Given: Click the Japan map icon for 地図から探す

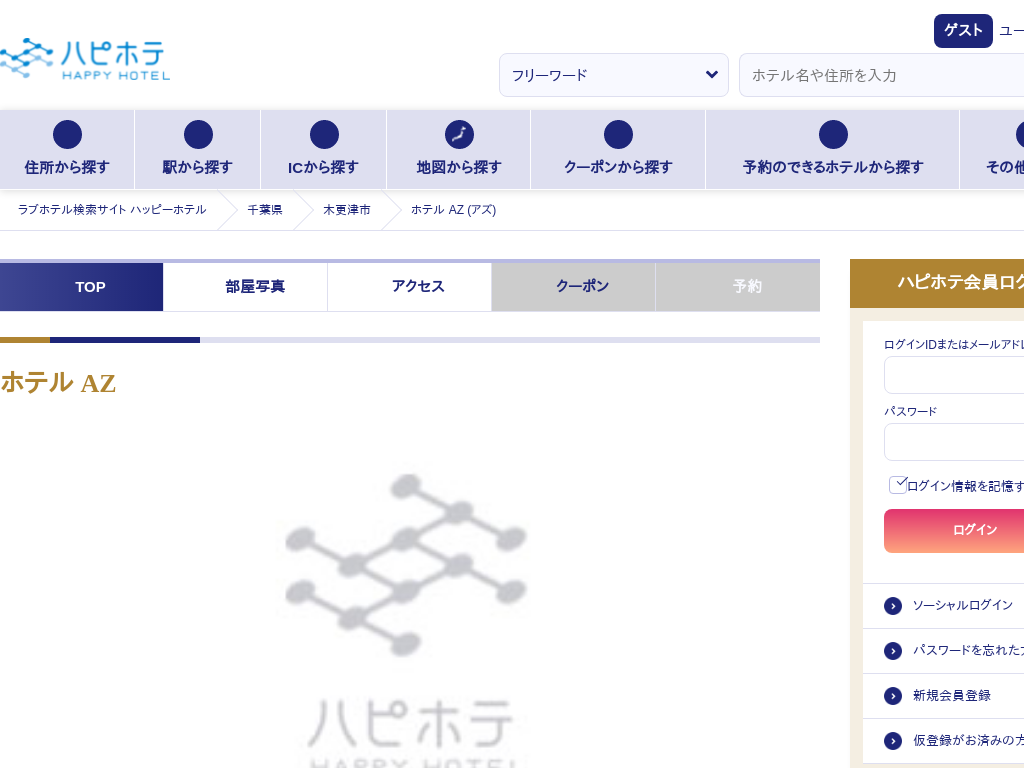Looking at the screenshot, I should click(459, 135).
